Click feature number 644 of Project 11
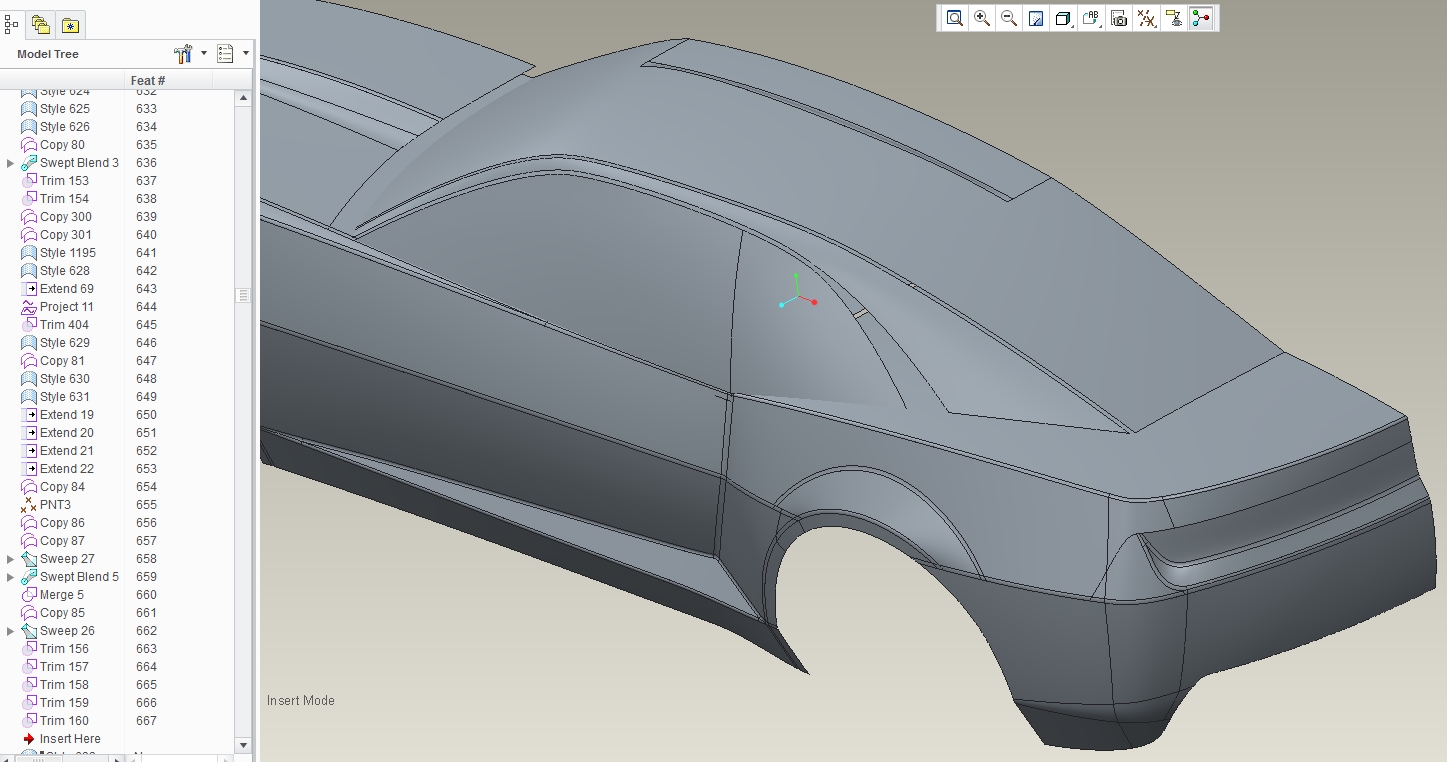Viewport: 1447px width, 762px height. tap(146, 307)
